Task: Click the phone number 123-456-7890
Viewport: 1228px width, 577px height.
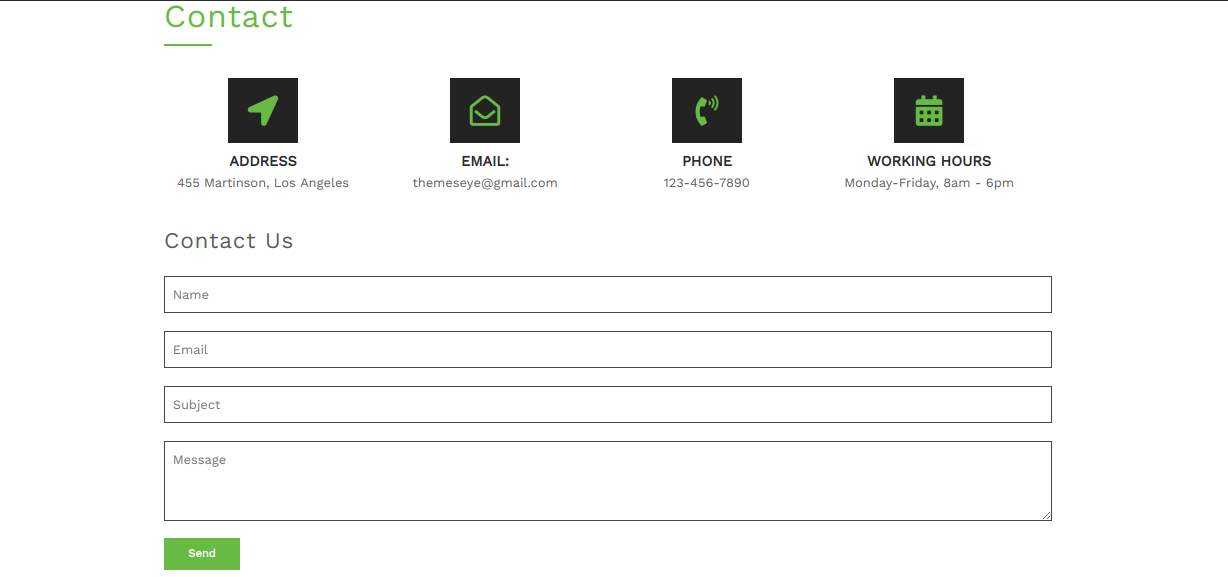Action: tap(707, 183)
